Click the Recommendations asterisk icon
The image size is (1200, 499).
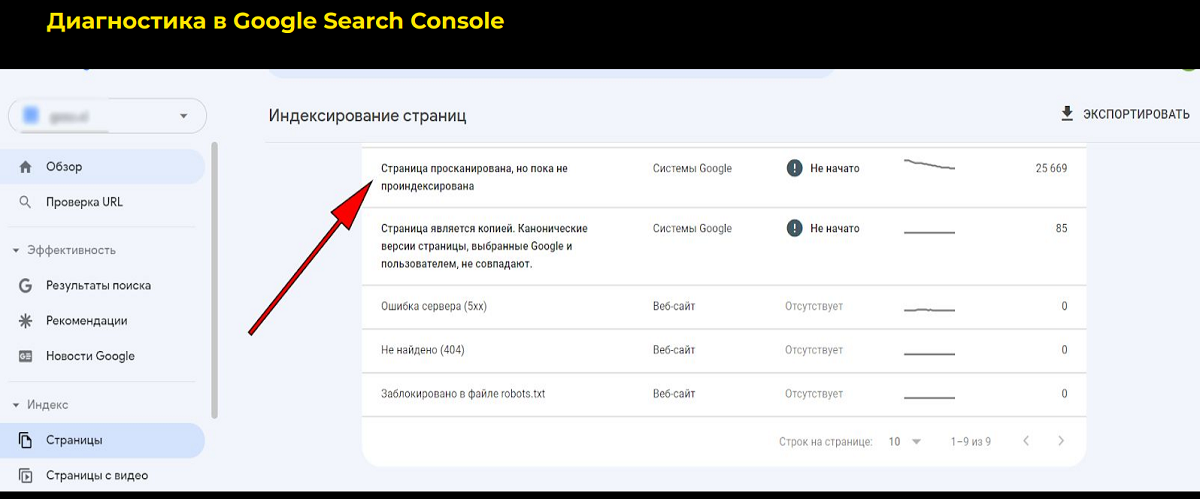pyautogui.click(x=26, y=321)
